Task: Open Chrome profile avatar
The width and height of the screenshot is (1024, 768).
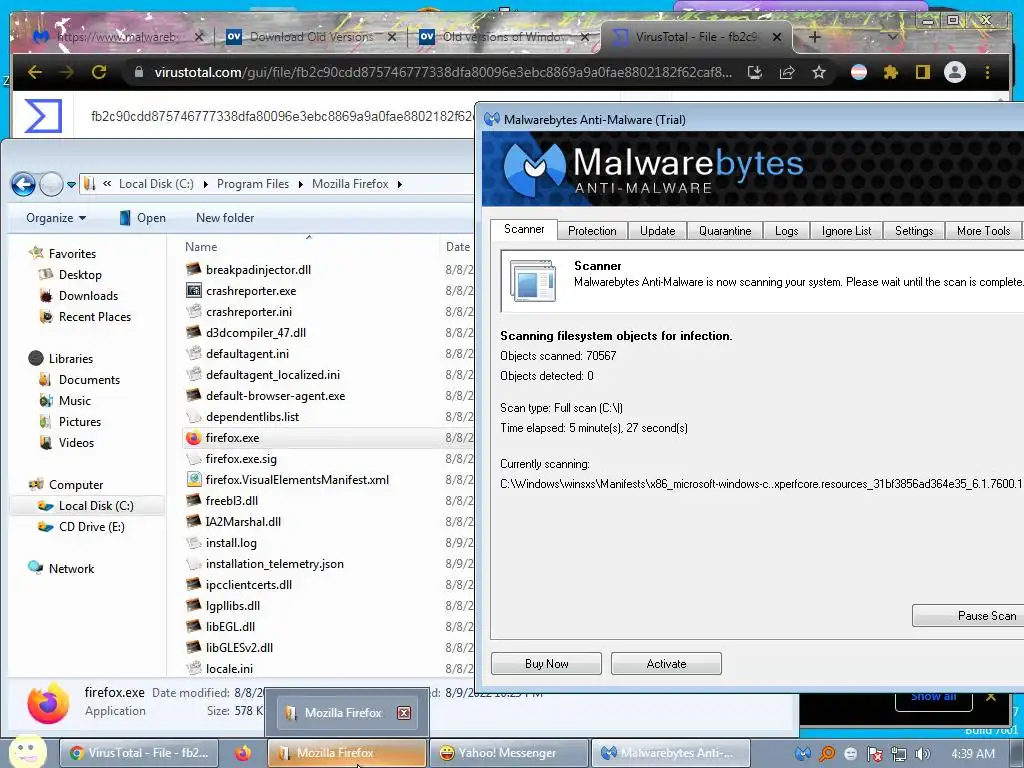Action: point(955,72)
